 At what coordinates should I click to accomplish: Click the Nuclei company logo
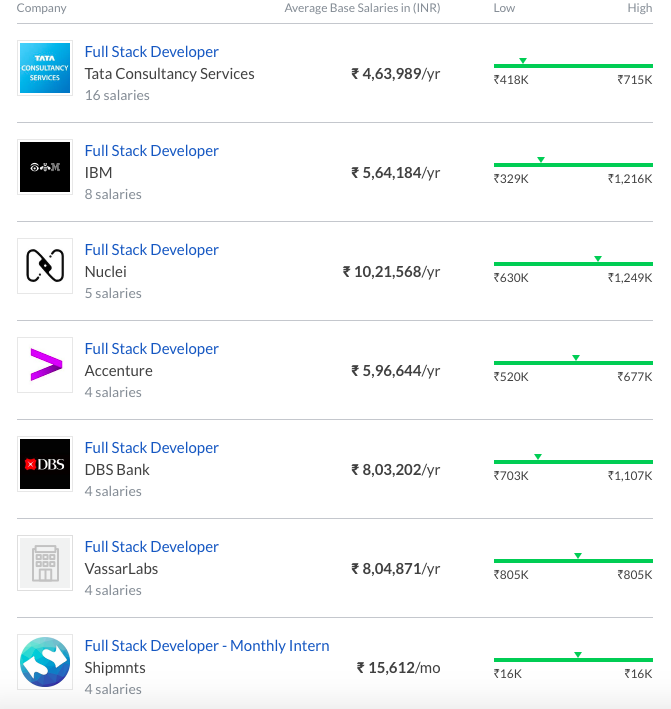[45, 266]
